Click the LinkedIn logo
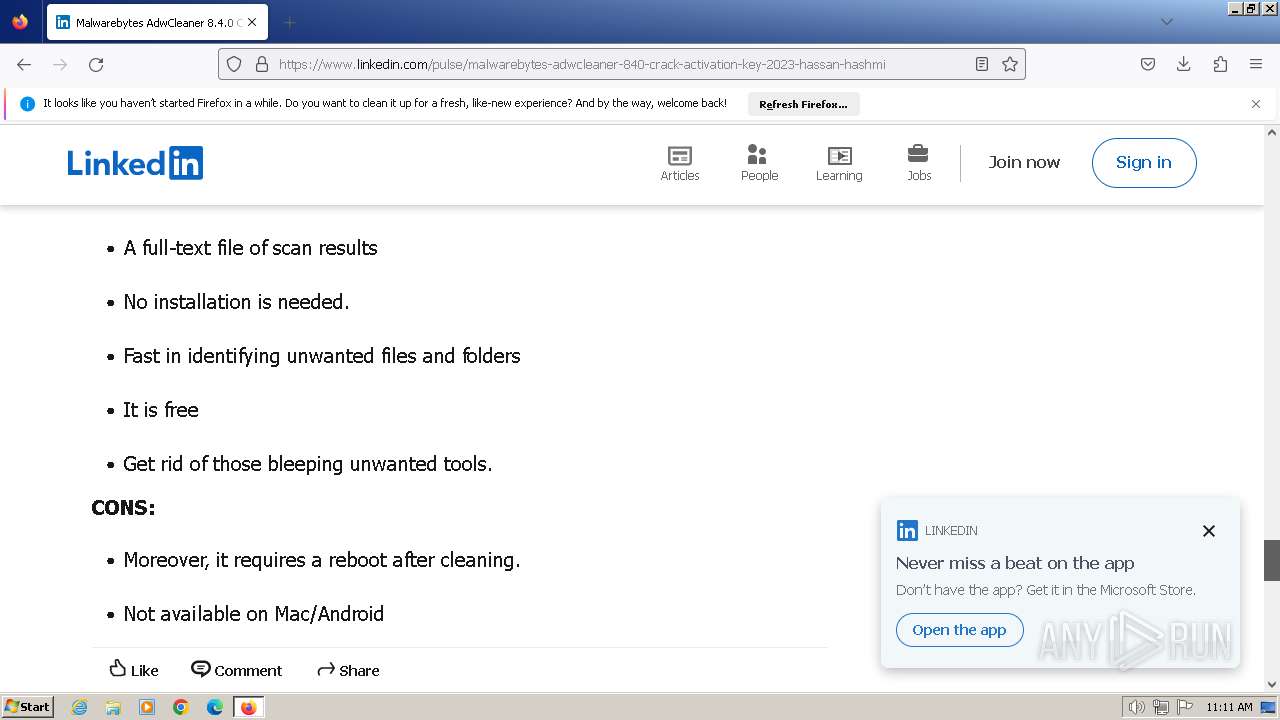 [x=135, y=163]
